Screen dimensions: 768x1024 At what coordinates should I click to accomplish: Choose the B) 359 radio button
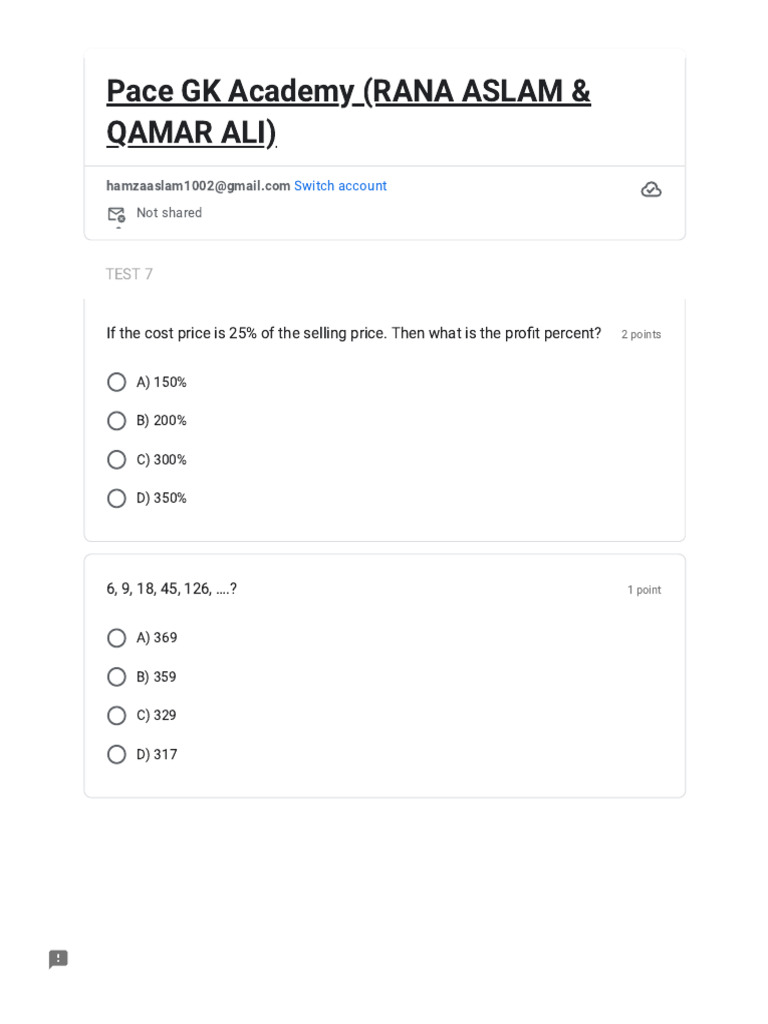(x=117, y=677)
